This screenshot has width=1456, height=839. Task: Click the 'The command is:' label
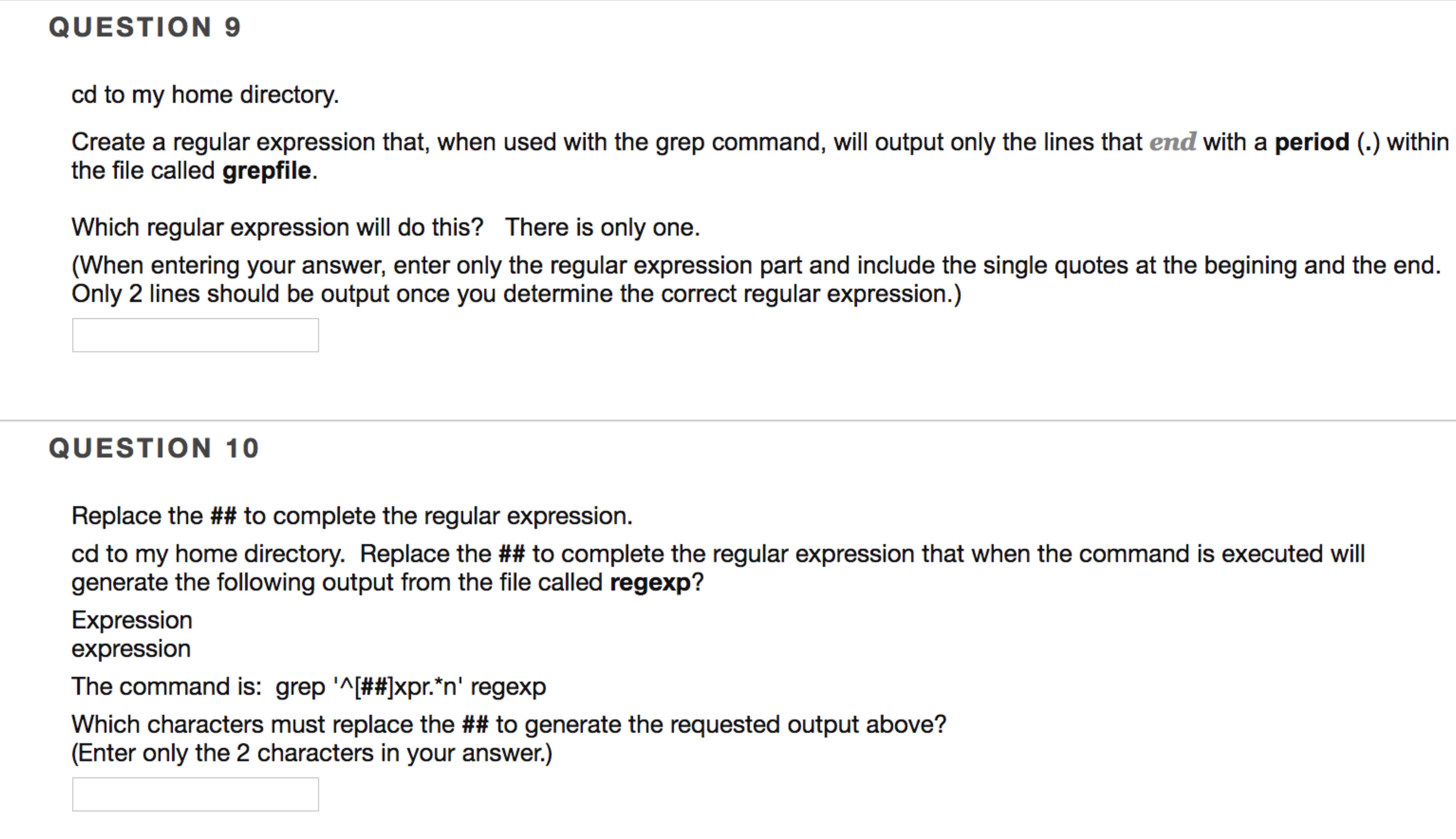point(167,686)
